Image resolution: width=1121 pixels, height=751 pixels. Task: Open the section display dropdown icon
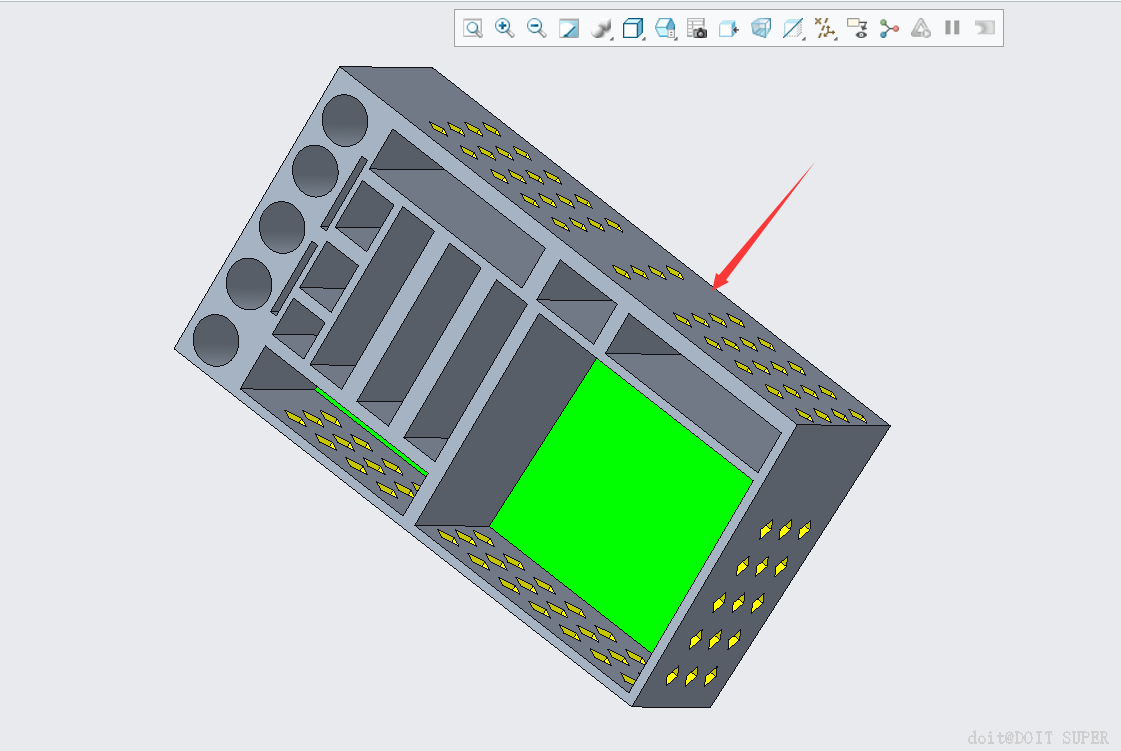tap(793, 29)
